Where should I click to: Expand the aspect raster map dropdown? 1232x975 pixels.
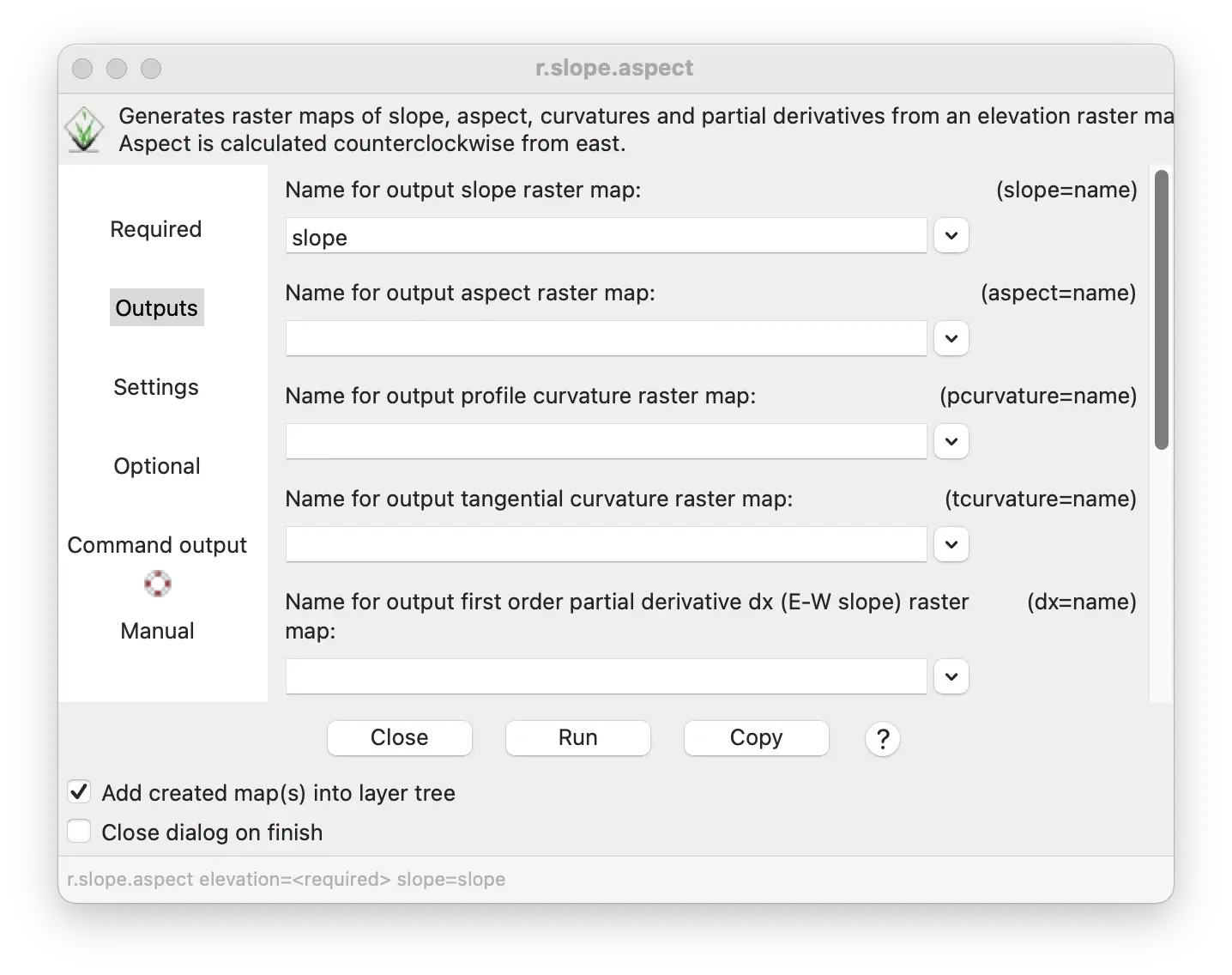pyautogui.click(x=951, y=339)
